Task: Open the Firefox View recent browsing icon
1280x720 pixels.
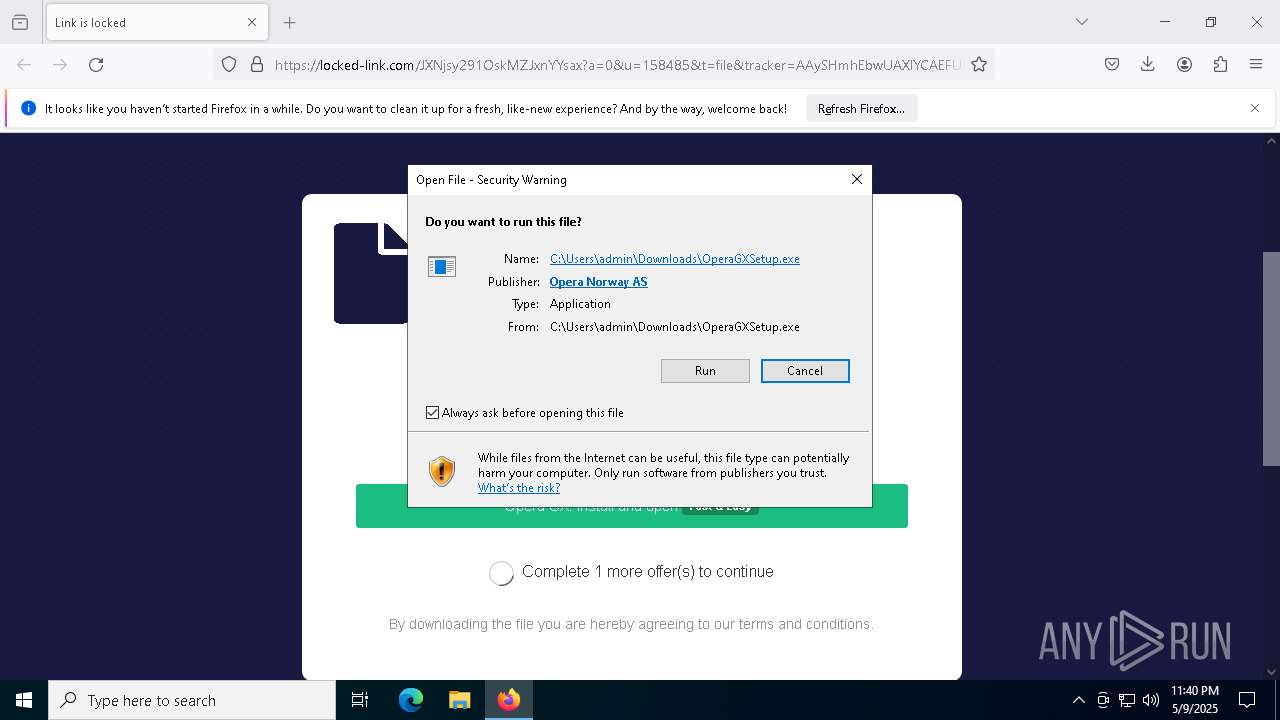Action: pyautogui.click(x=20, y=22)
